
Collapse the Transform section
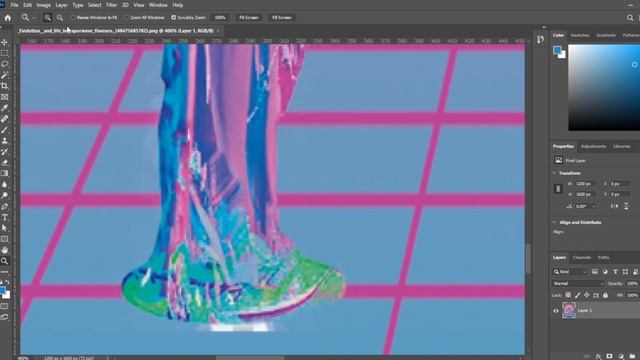point(554,173)
